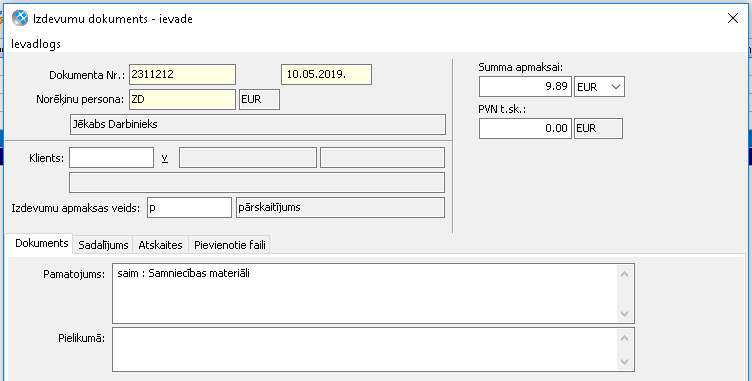Click the Izdevumu apmaksas veids code field

click(x=189, y=207)
